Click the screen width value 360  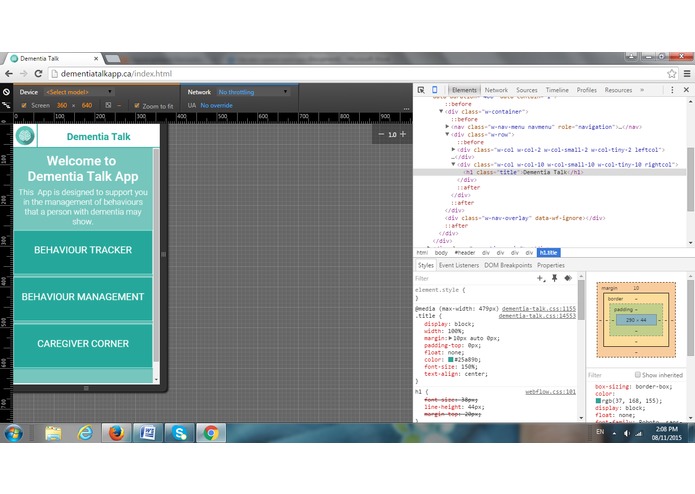(x=62, y=105)
